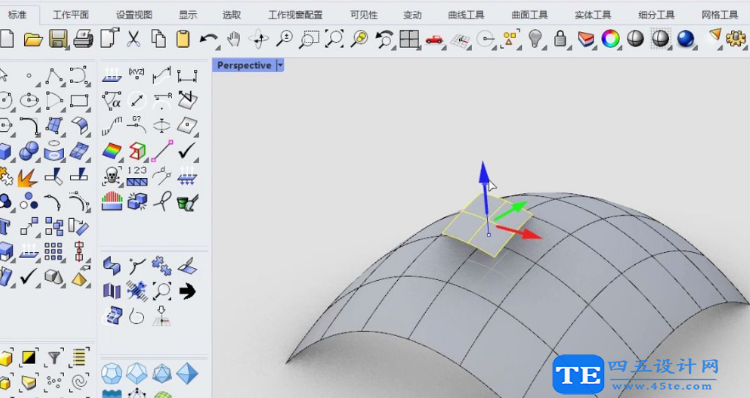Click the 3x3 grid Array icon
The height and width of the screenshot is (398, 750).
tap(54, 251)
